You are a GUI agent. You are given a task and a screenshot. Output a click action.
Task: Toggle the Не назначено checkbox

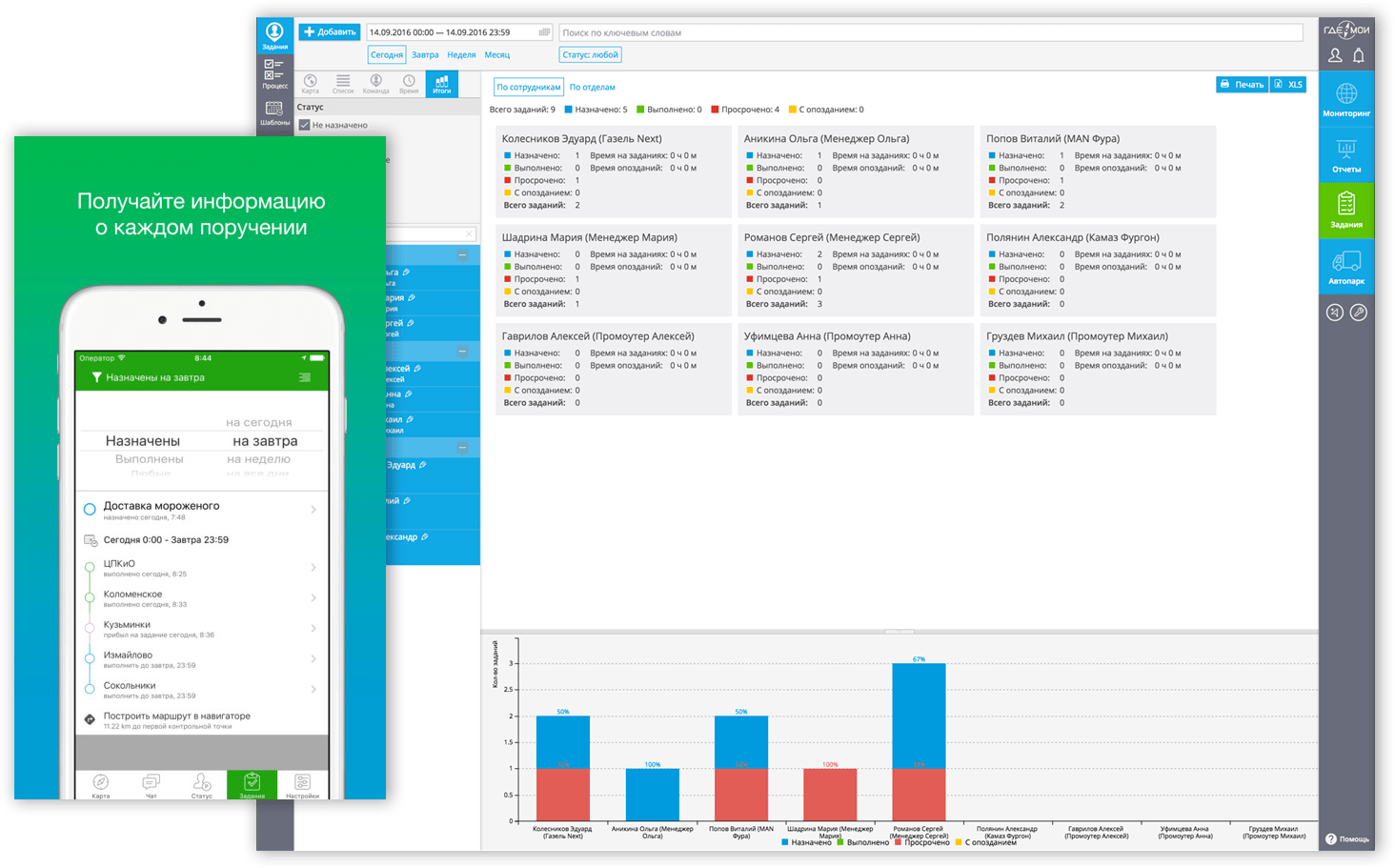tap(304, 125)
